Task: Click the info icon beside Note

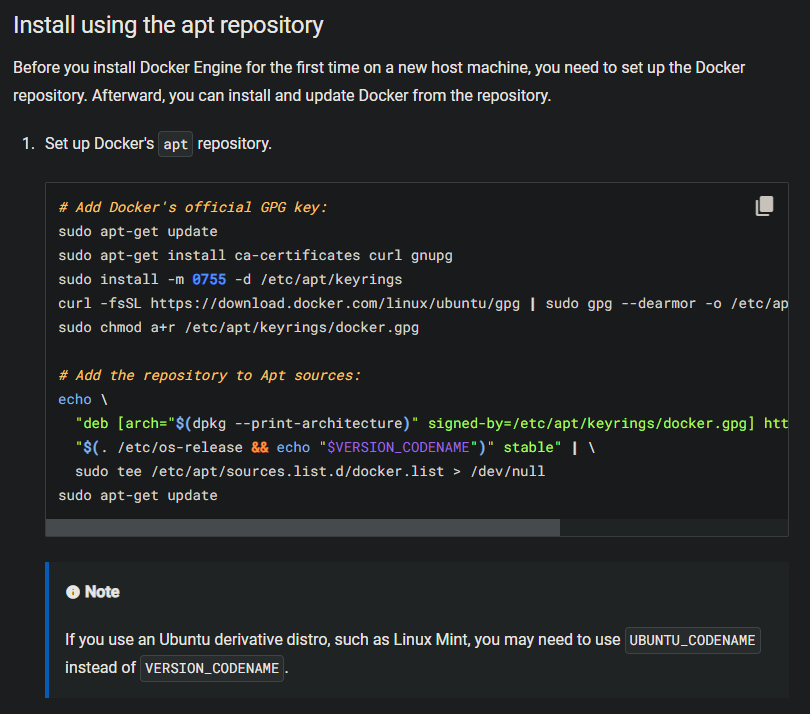Action: (73, 592)
